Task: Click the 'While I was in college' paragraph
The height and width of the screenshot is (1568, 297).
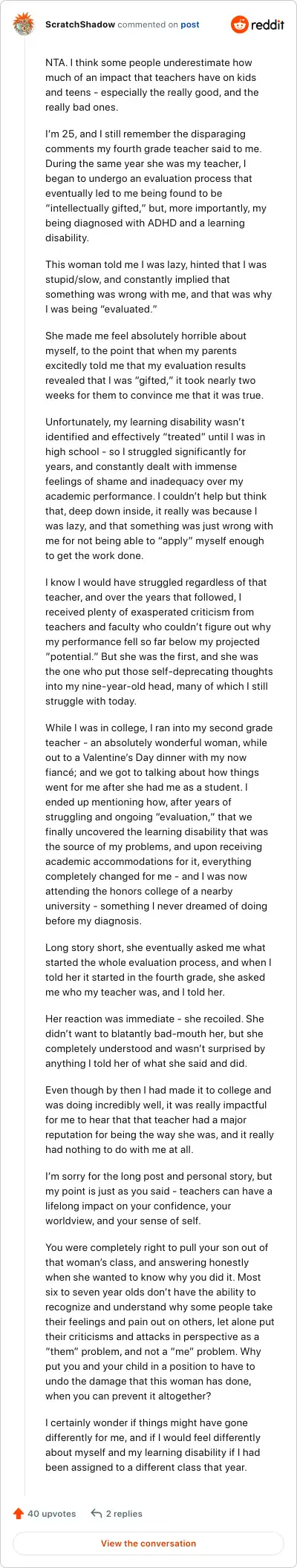Action: tap(159, 824)
